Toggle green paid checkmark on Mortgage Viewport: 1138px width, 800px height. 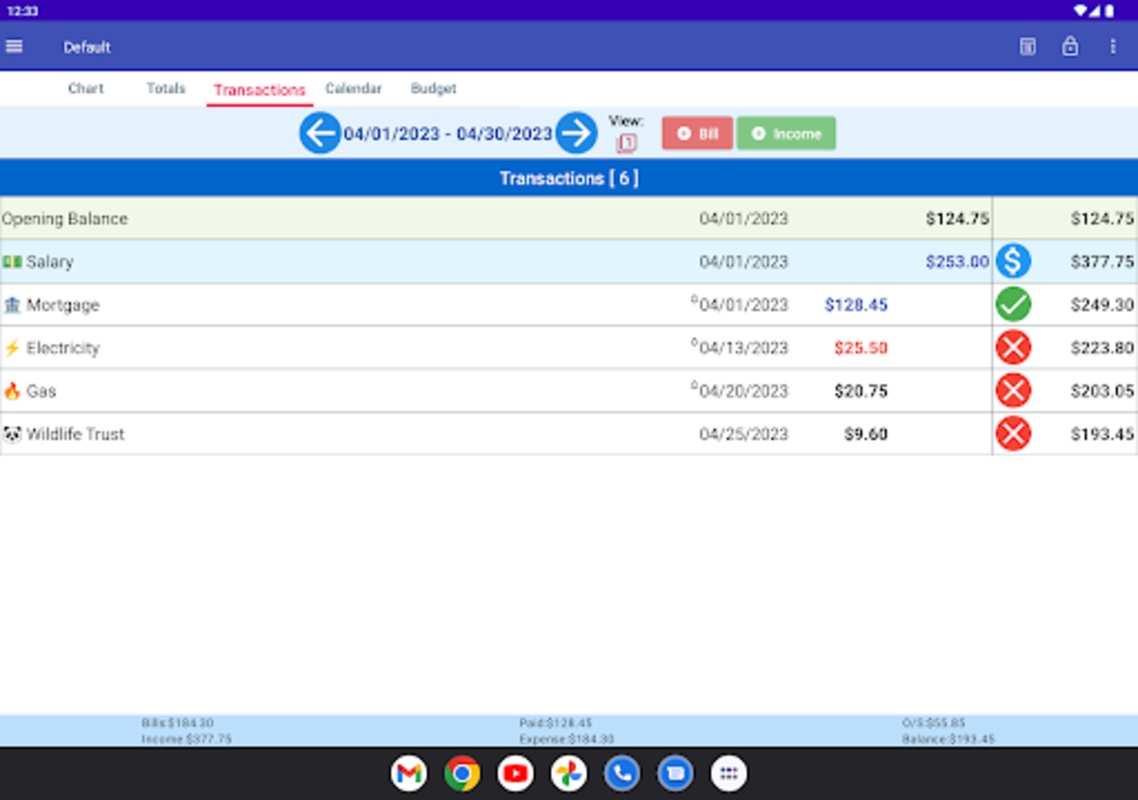point(1013,304)
